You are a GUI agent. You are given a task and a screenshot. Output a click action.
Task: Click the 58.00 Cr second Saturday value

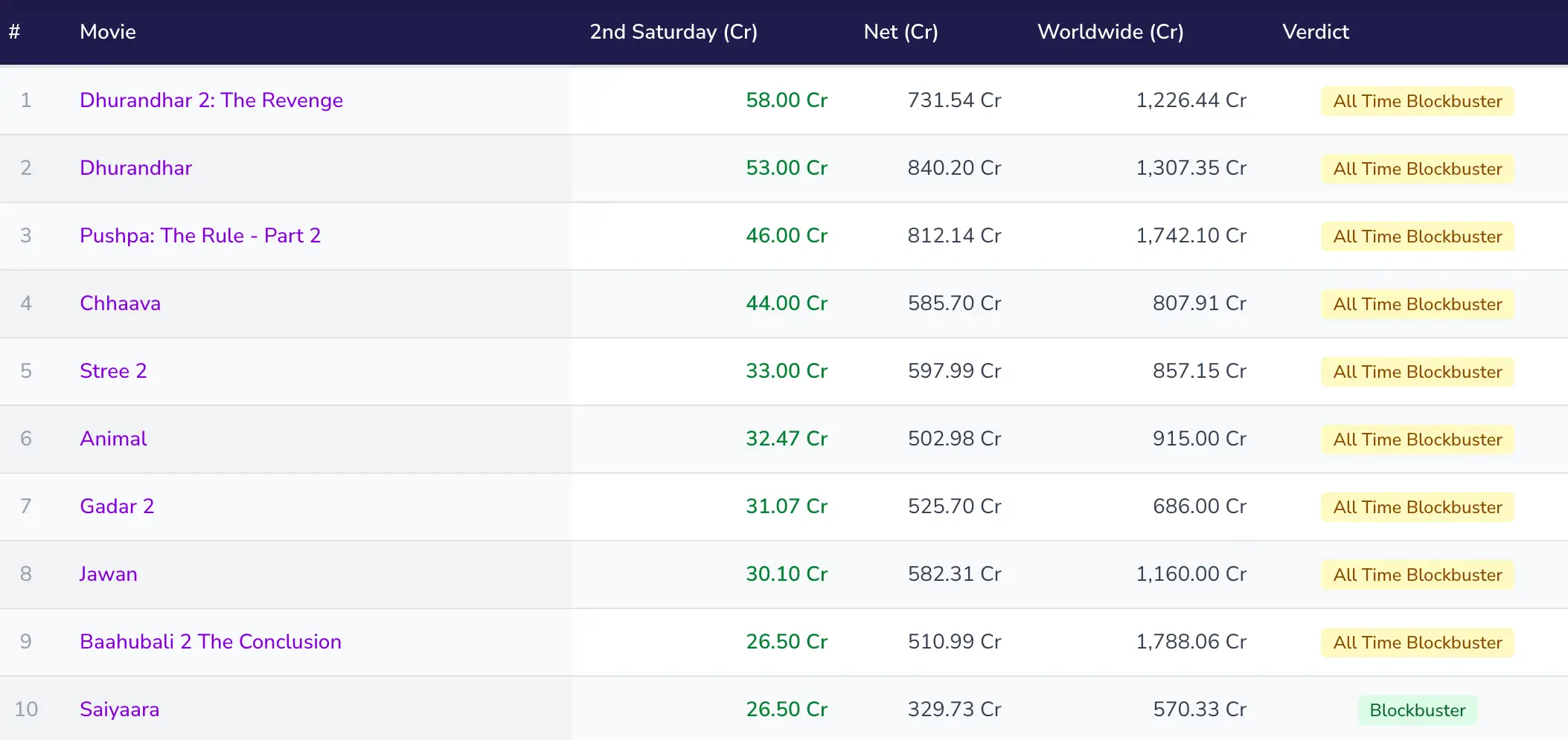pos(786,100)
